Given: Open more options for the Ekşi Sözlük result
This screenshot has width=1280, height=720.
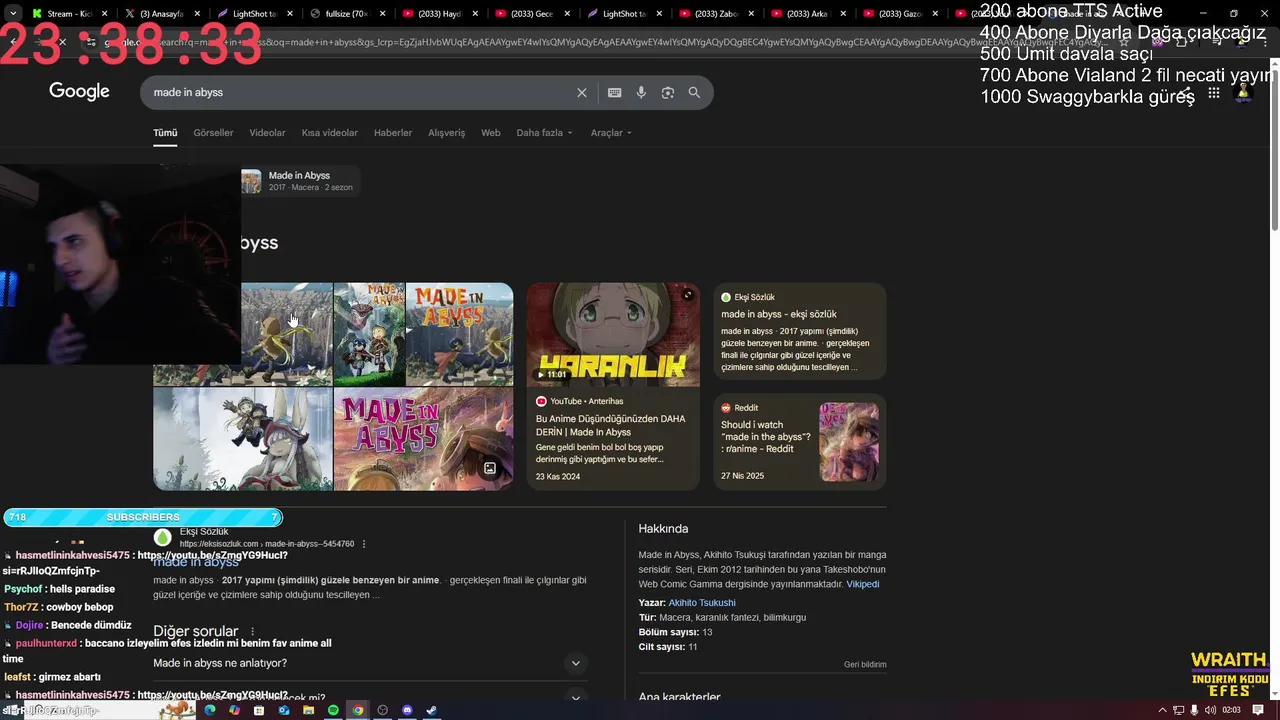Looking at the screenshot, I should tap(364, 544).
